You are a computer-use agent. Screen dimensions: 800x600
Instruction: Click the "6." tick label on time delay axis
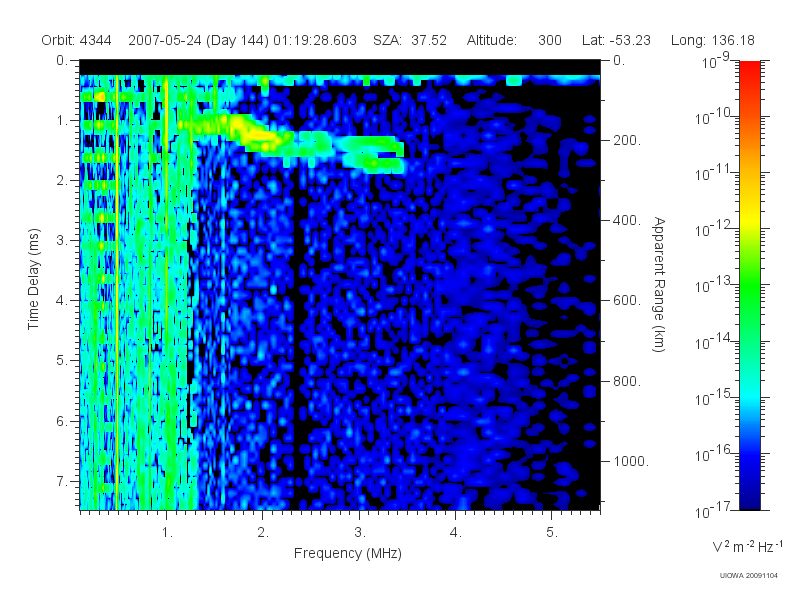click(x=61, y=421)
